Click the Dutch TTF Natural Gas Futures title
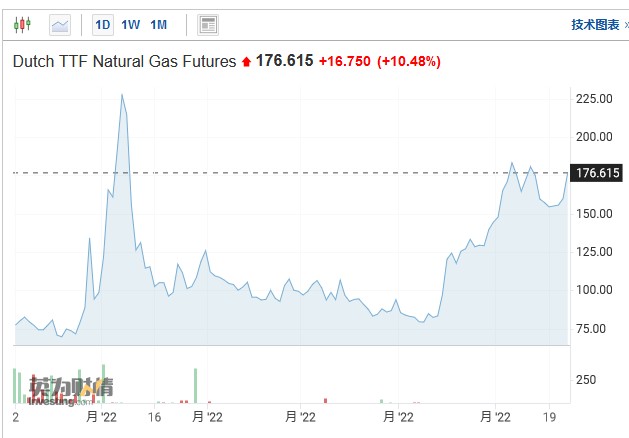Image resolution: width=629 pixels, height=438 pixels. click(x=124, y=62)
